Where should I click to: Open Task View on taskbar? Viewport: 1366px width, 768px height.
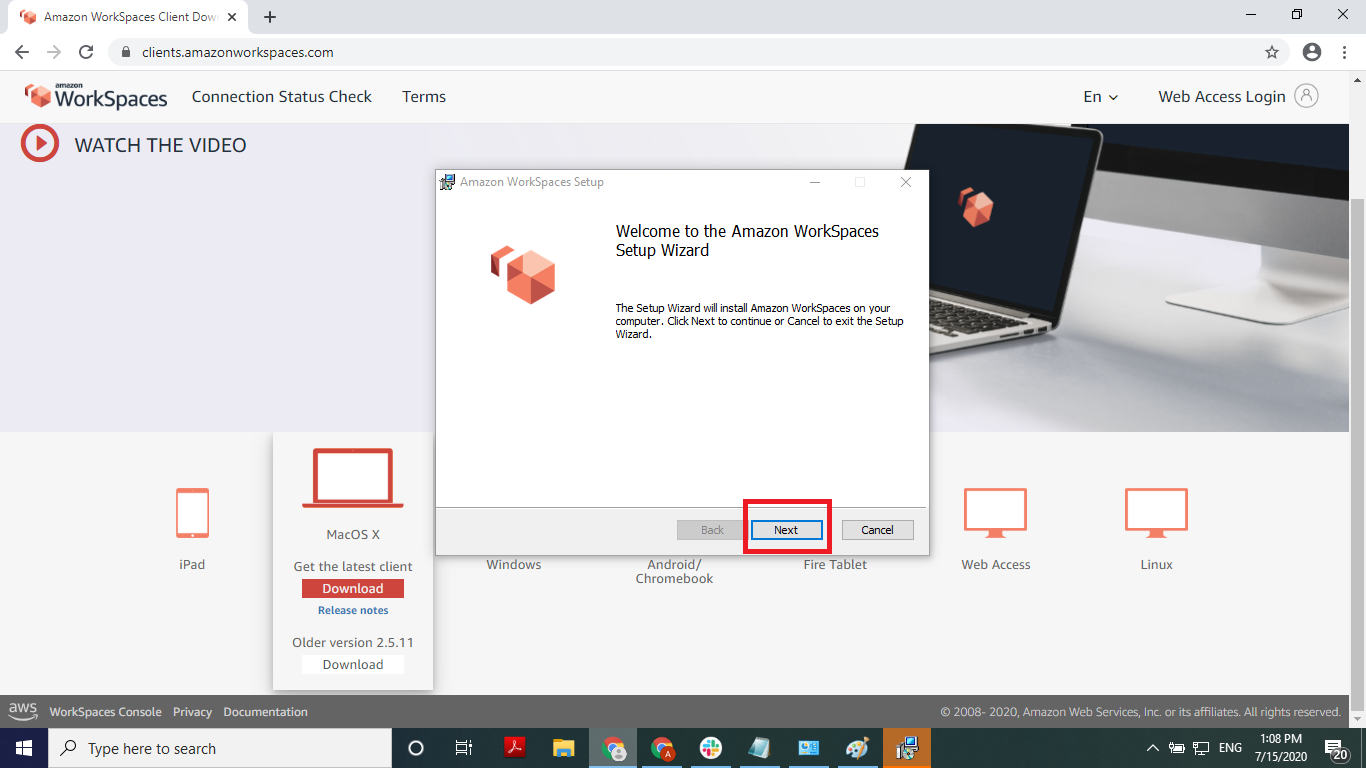point(464,748)
